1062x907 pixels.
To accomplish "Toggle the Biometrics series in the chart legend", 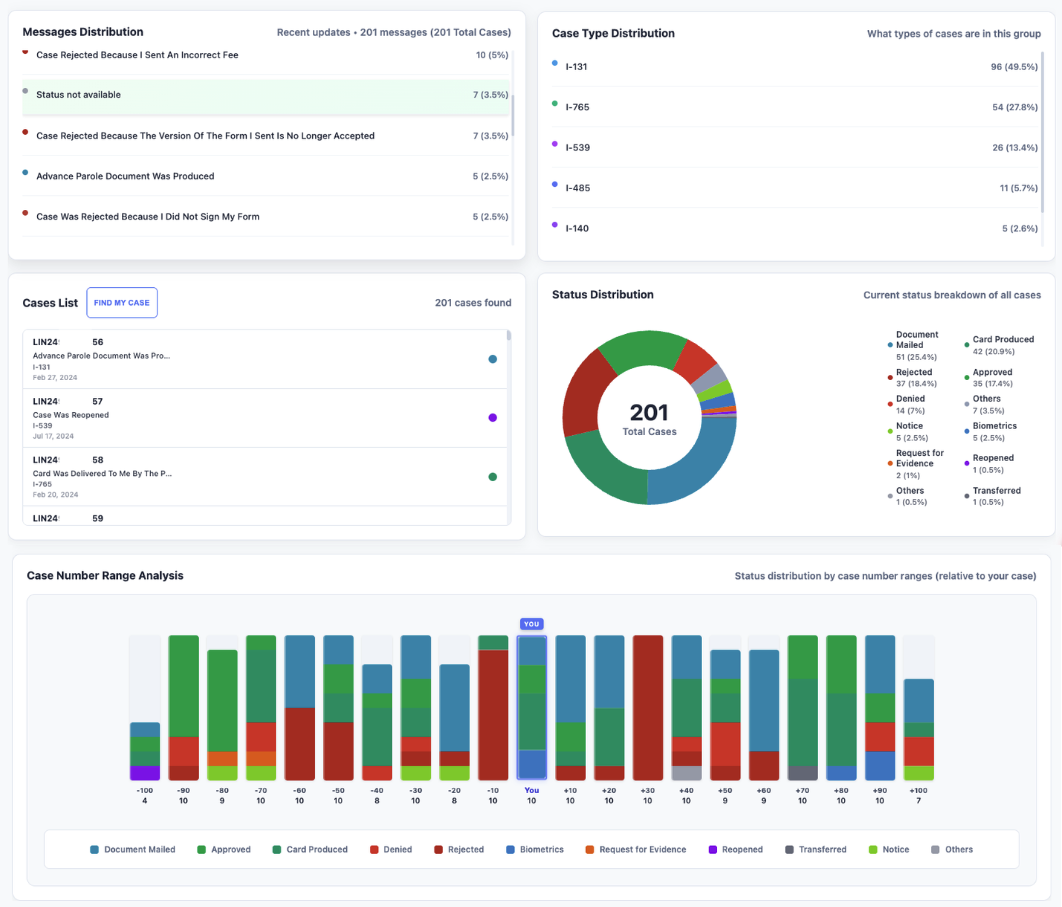I will coord(511,848).
